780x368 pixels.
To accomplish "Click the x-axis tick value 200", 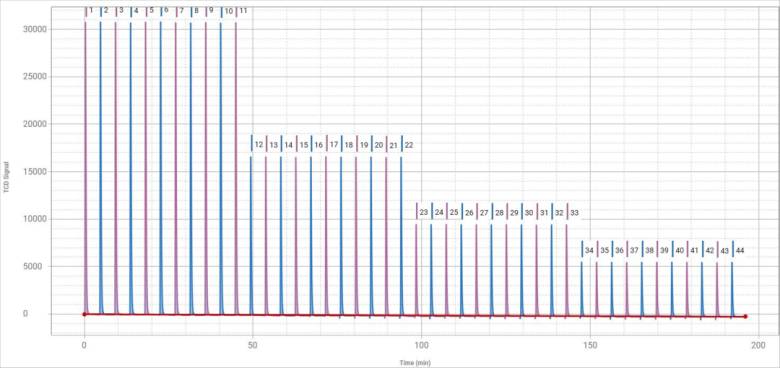I will click(758, 344).
